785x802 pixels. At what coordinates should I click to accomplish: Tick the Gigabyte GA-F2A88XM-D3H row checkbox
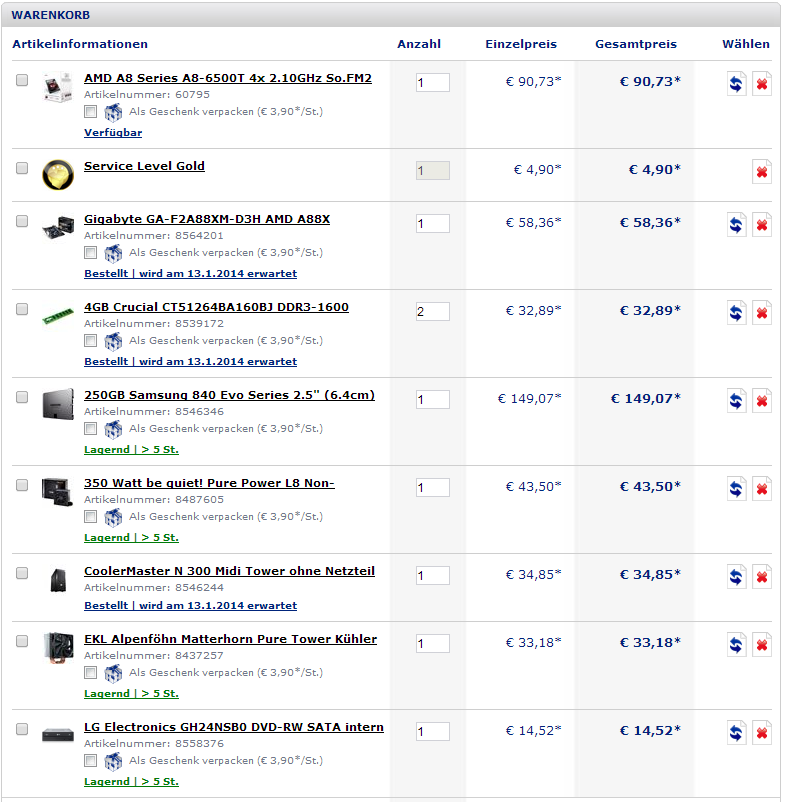(22, 221)
